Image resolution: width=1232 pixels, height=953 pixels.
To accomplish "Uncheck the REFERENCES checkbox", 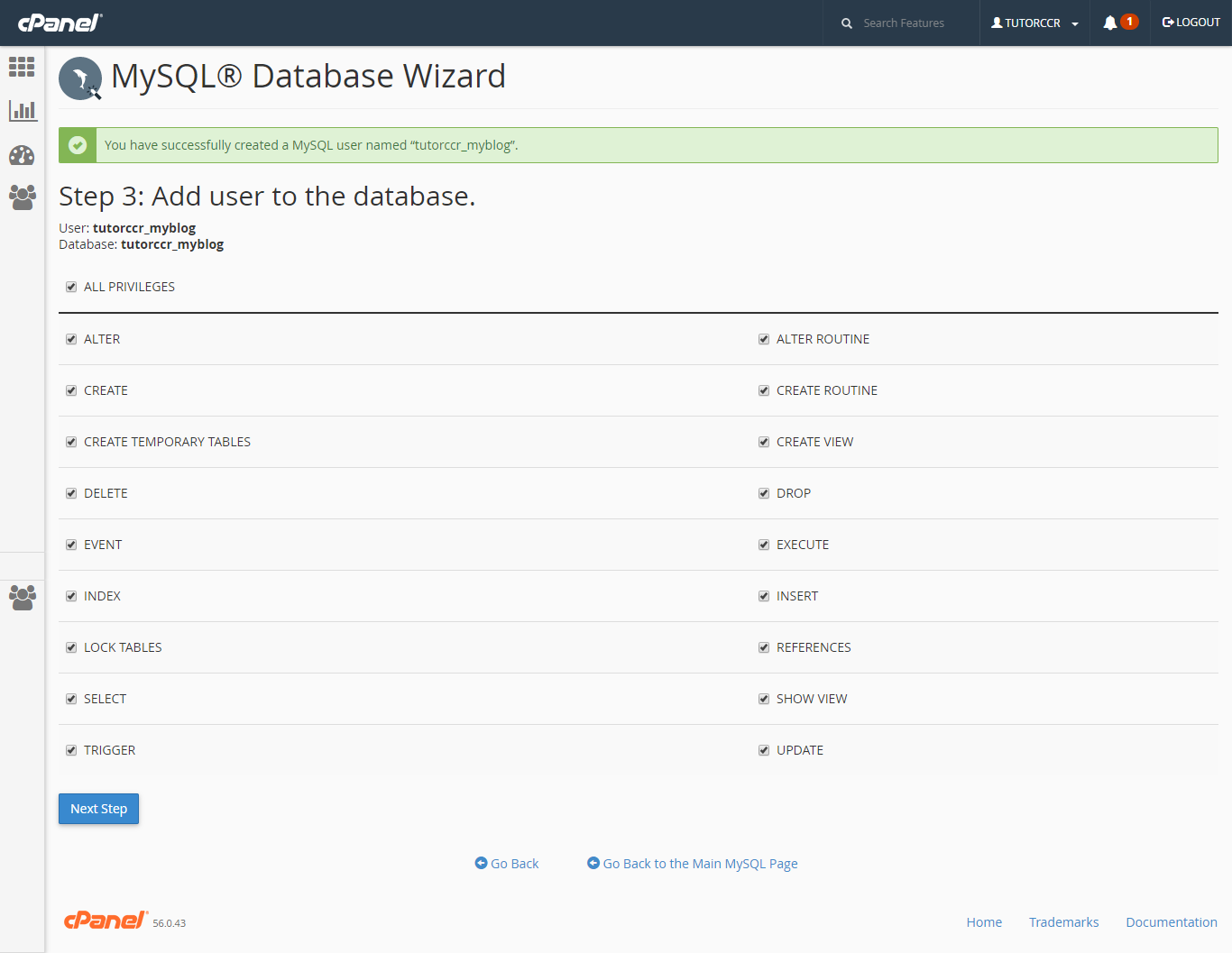I will point(764,647).
